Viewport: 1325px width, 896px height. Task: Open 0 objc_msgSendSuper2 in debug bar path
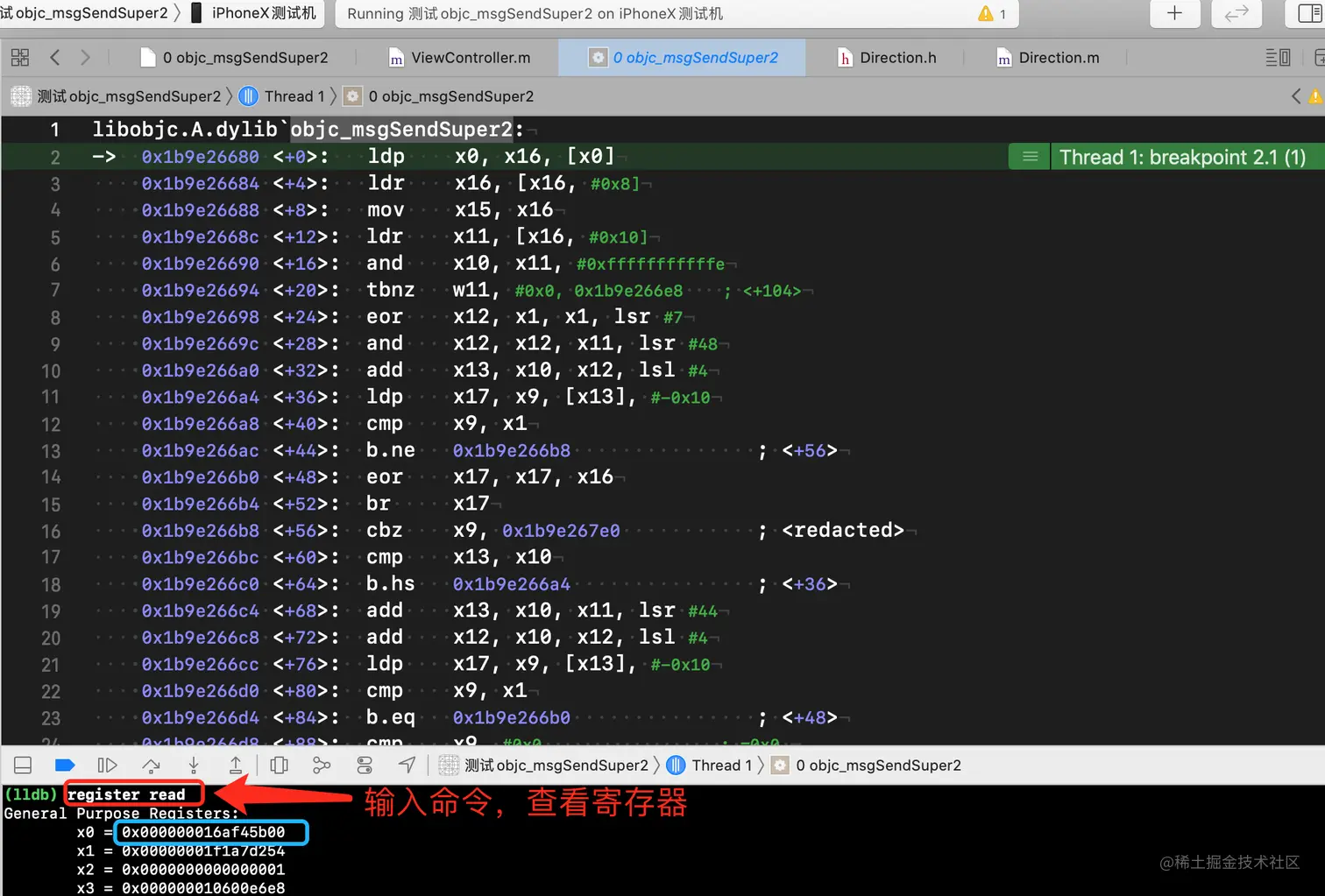878,765
